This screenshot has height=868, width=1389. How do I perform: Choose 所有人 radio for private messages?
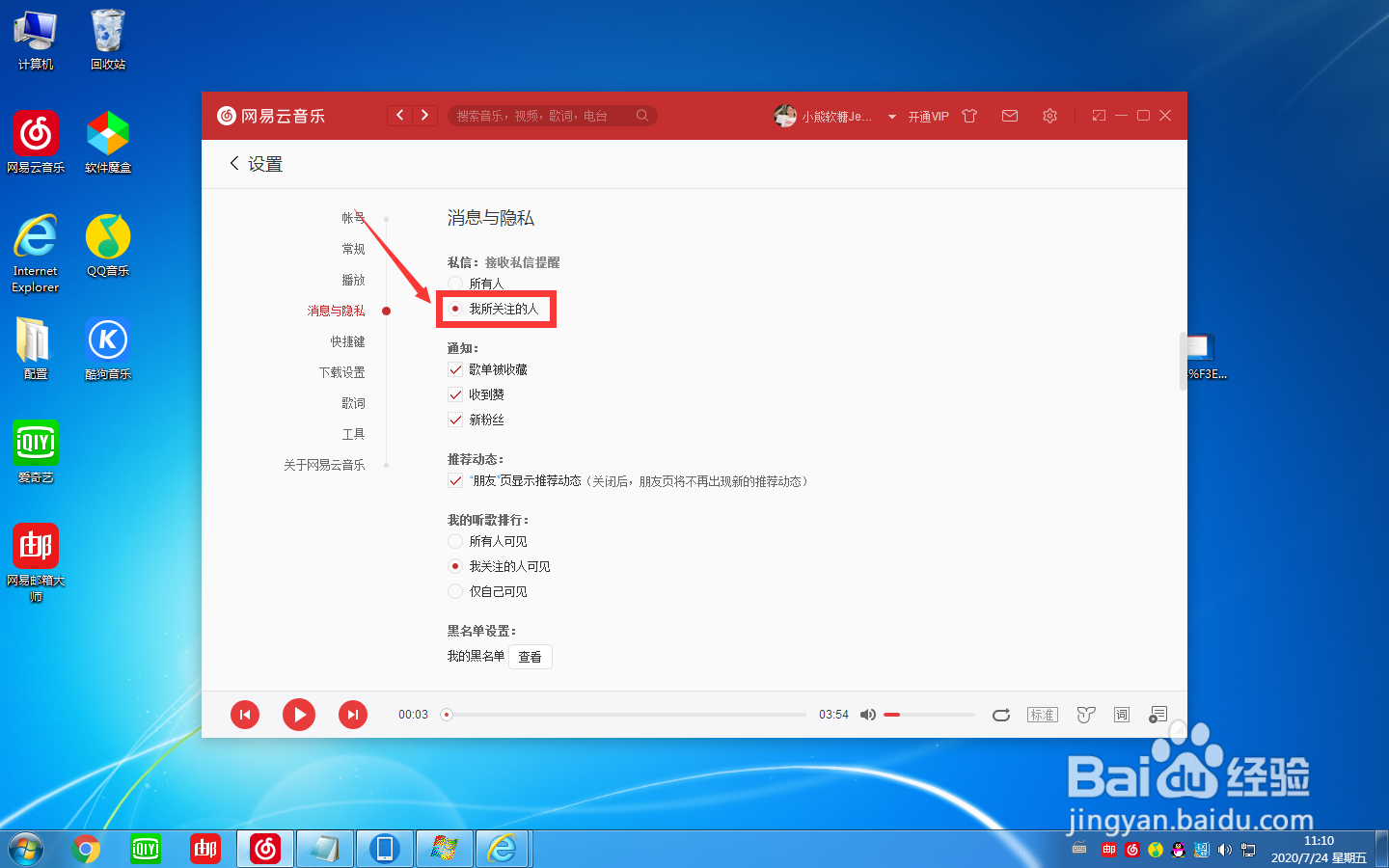tap(455, 284)
